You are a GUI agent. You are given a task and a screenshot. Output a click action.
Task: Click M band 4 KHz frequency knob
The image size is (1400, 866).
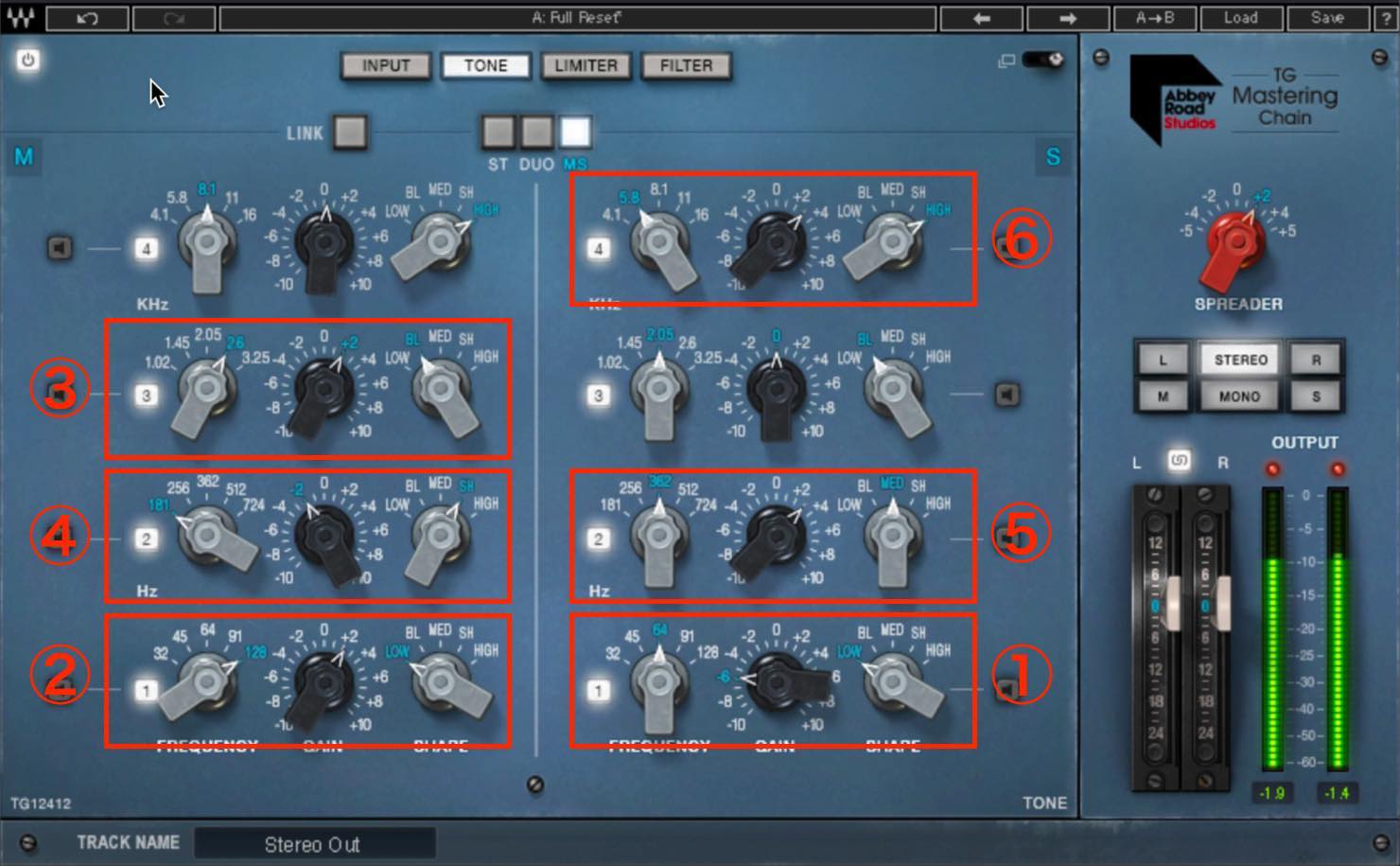[x=207, y=243]
